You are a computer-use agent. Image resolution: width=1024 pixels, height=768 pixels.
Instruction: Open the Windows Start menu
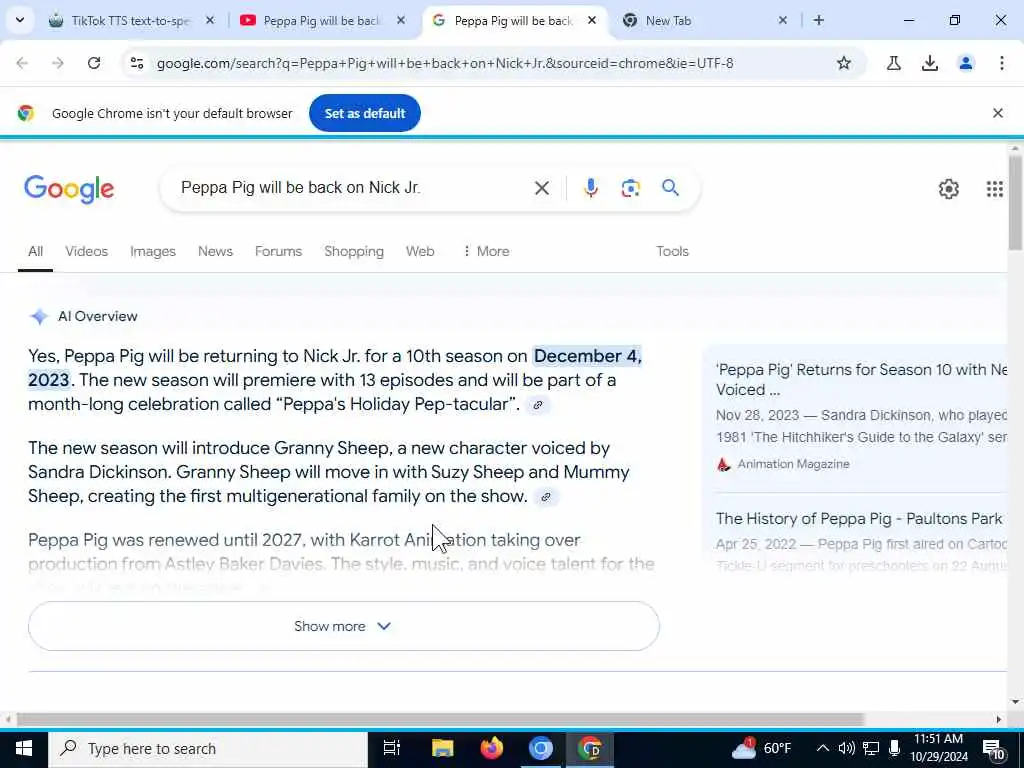tap(24, 748)
